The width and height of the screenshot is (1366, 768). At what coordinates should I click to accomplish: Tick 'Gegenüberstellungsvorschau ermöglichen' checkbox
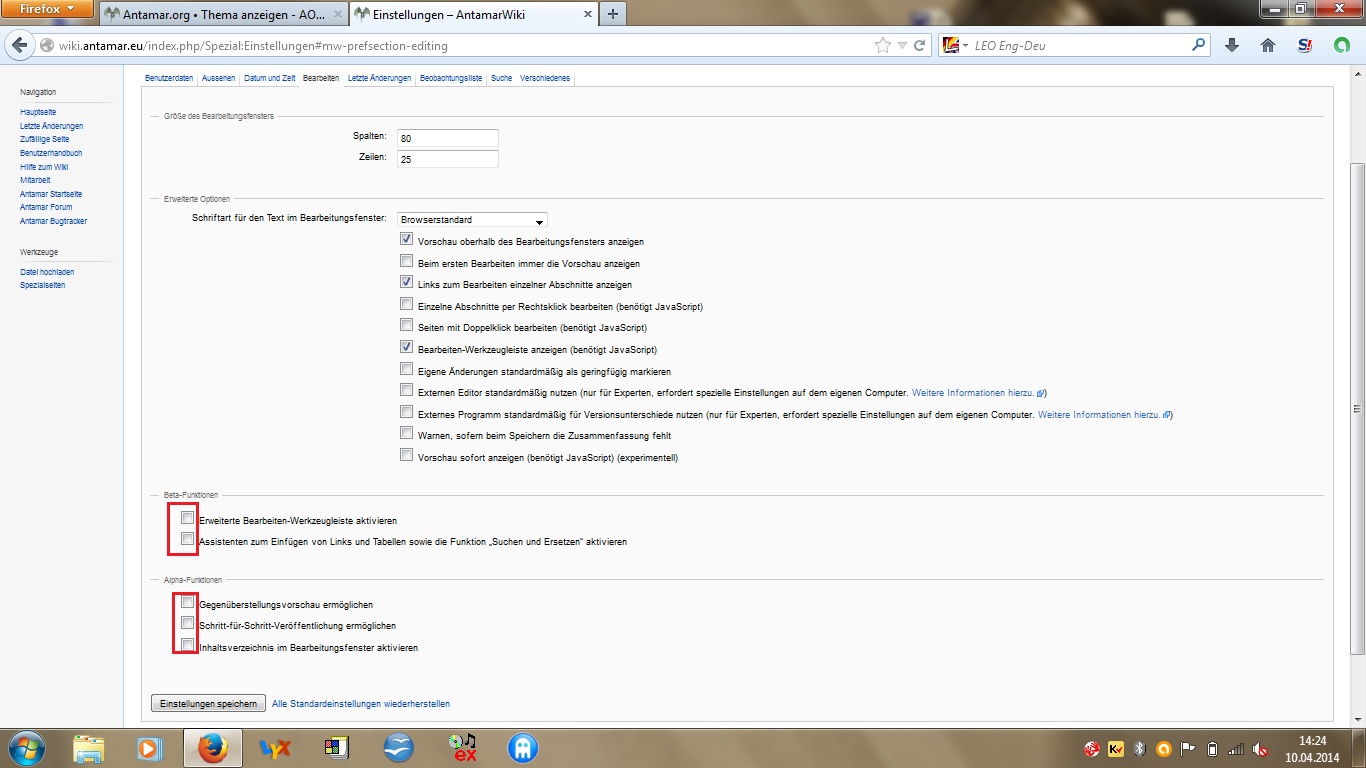[x=187, y=602]
